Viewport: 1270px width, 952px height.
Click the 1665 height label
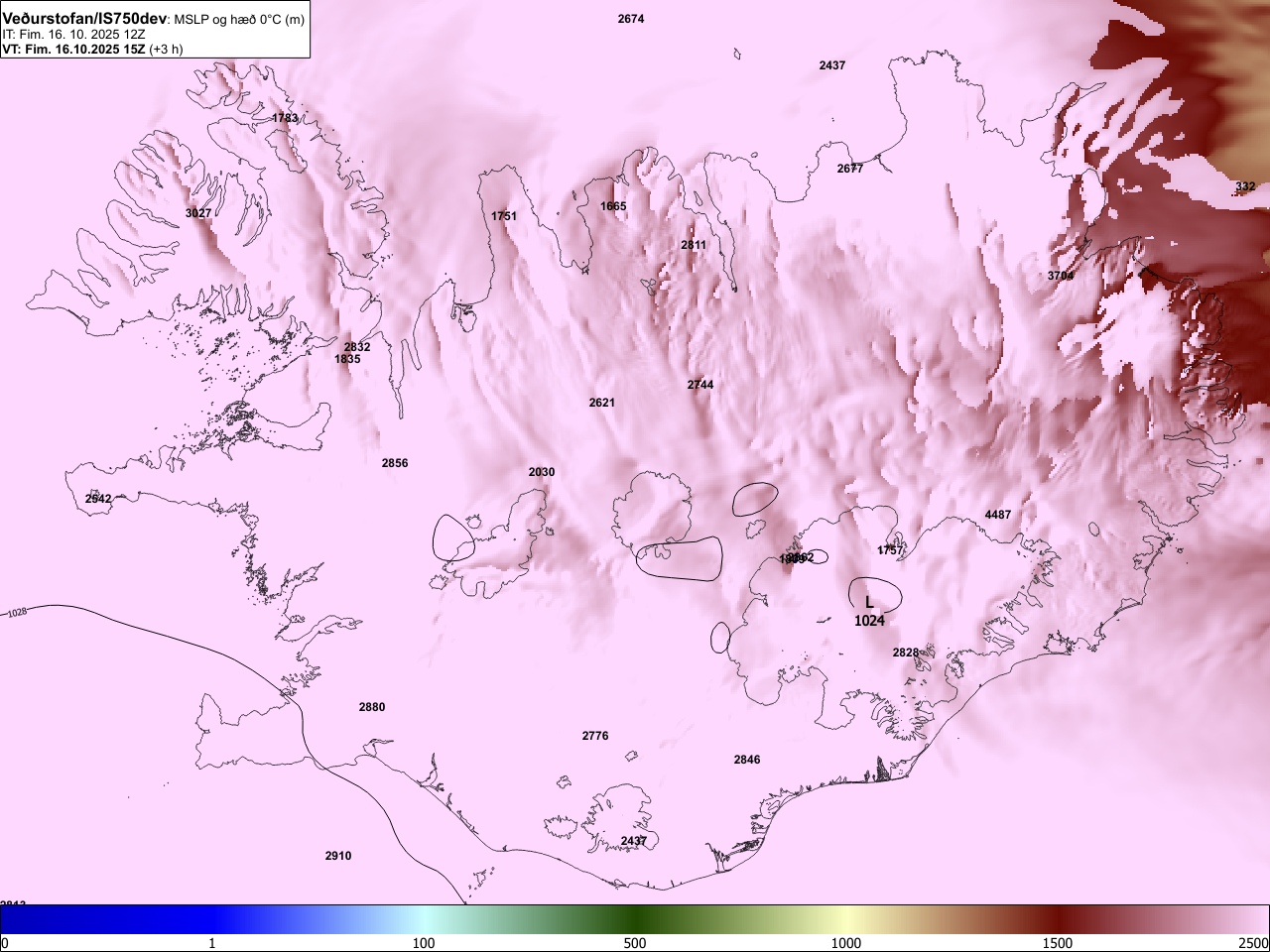click(x=613, y=206)
